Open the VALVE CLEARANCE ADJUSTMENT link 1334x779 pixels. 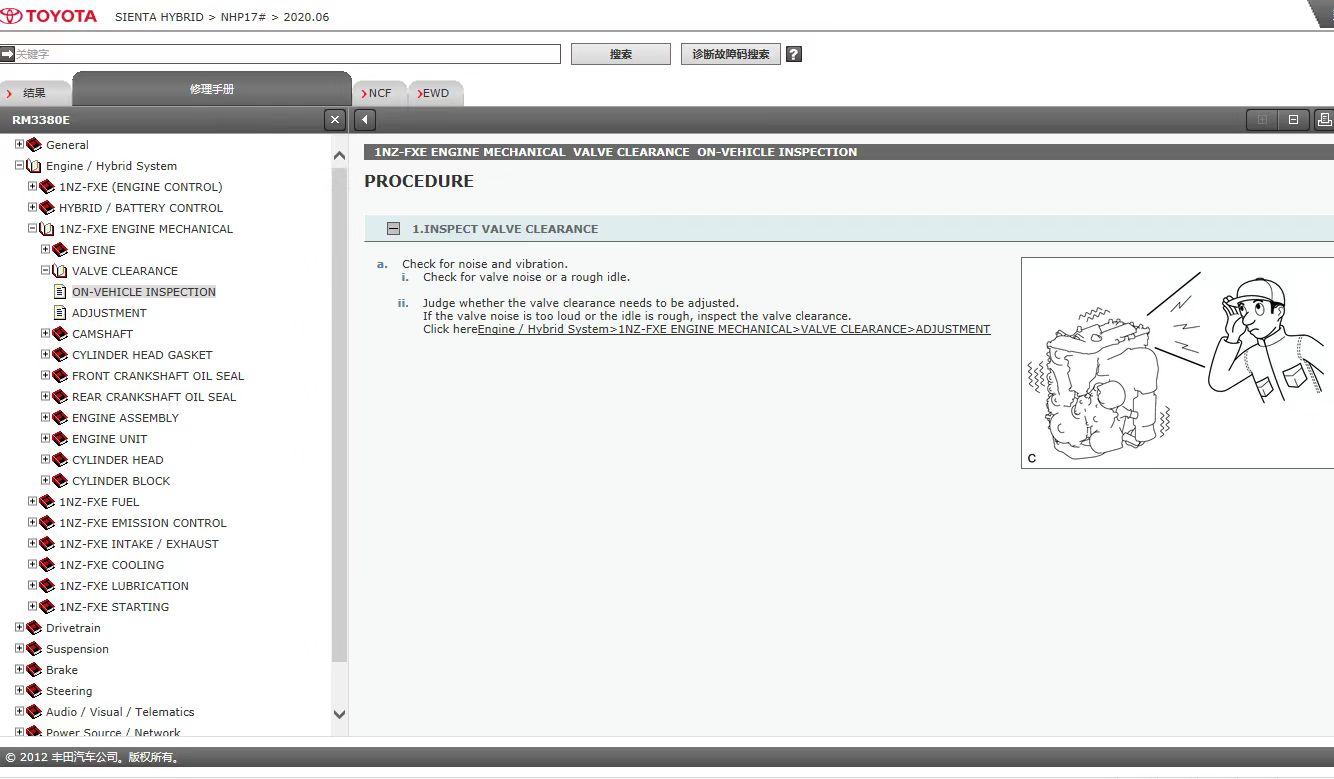click(x=734, y=329)
